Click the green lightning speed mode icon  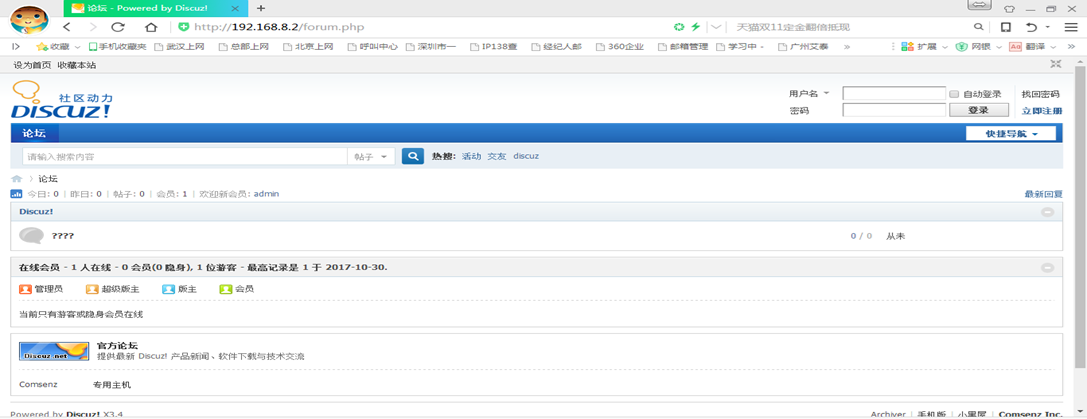coord(695,27)
